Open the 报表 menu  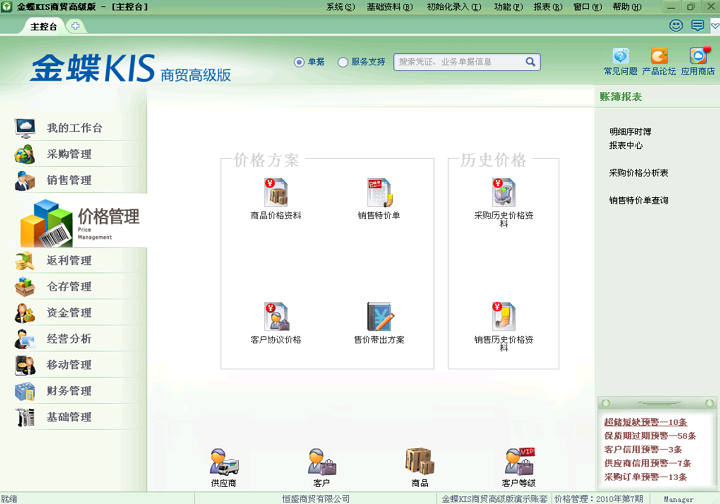pyautogui.click(x=547, y=7)
